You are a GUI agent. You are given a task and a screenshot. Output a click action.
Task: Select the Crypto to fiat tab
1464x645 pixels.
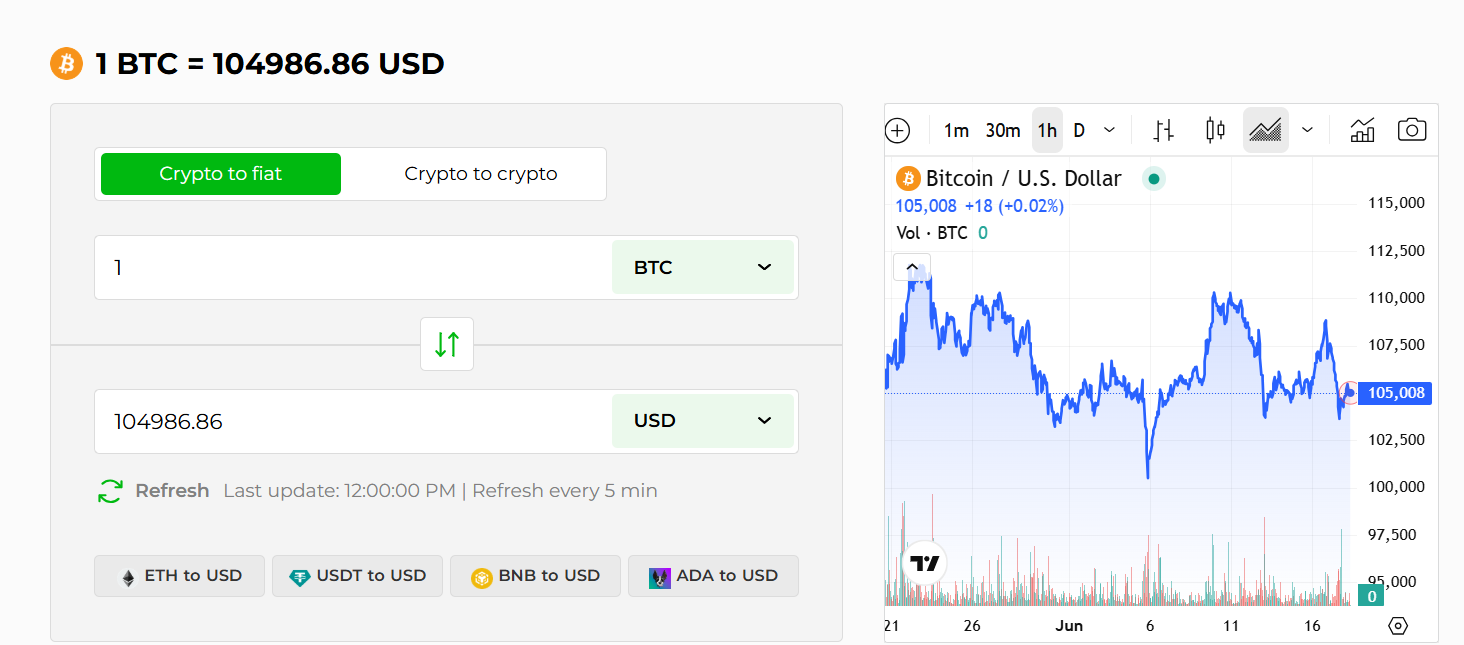220,173
